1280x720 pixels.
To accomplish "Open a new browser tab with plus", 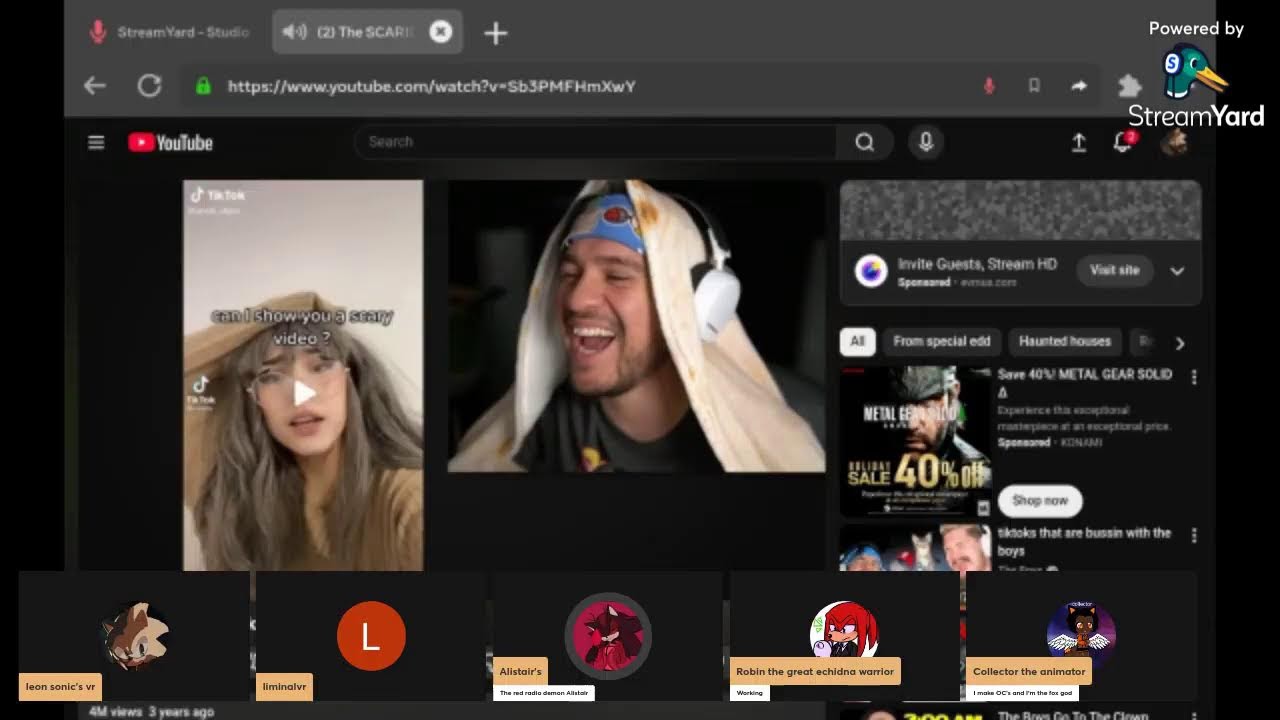I will pos(496,33).
